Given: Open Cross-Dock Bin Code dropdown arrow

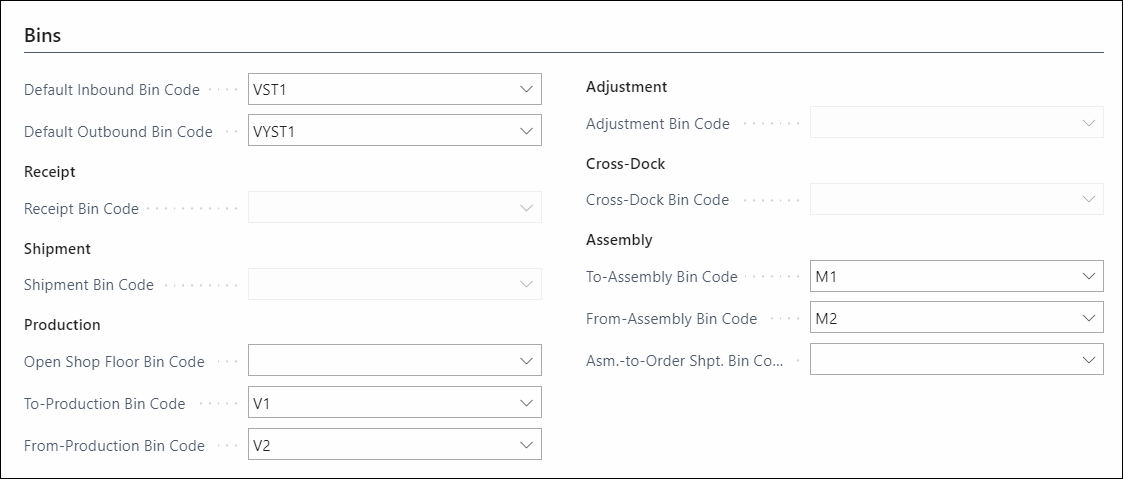Looking at the screenshot, I should tap(1089, 199).
